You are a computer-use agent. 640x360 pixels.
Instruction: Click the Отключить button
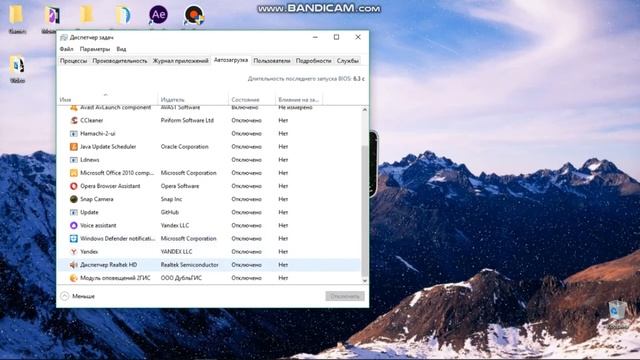tap(345, 296)
